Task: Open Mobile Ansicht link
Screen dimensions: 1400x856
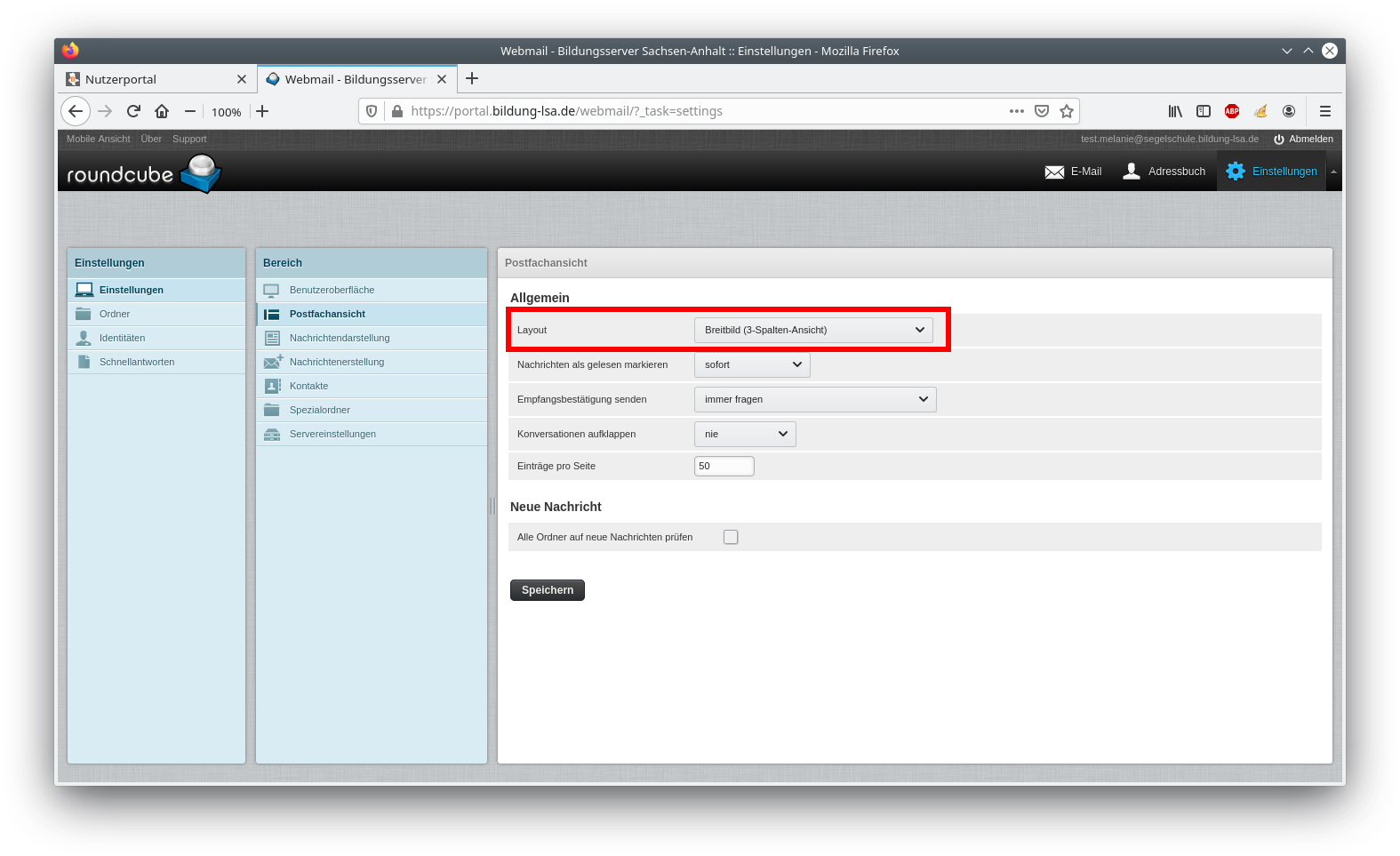Action: point(98,139)
